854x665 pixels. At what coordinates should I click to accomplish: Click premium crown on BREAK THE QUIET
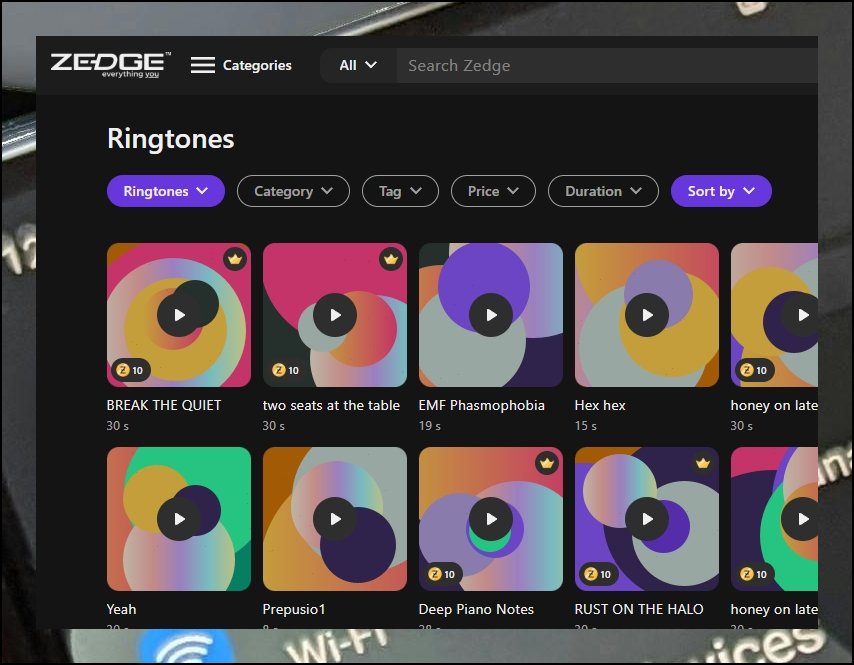pyautogui.click(x=235, y=259)
